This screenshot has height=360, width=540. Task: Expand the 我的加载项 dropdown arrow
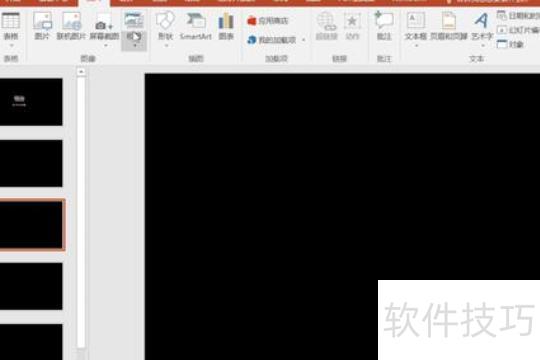303,40
